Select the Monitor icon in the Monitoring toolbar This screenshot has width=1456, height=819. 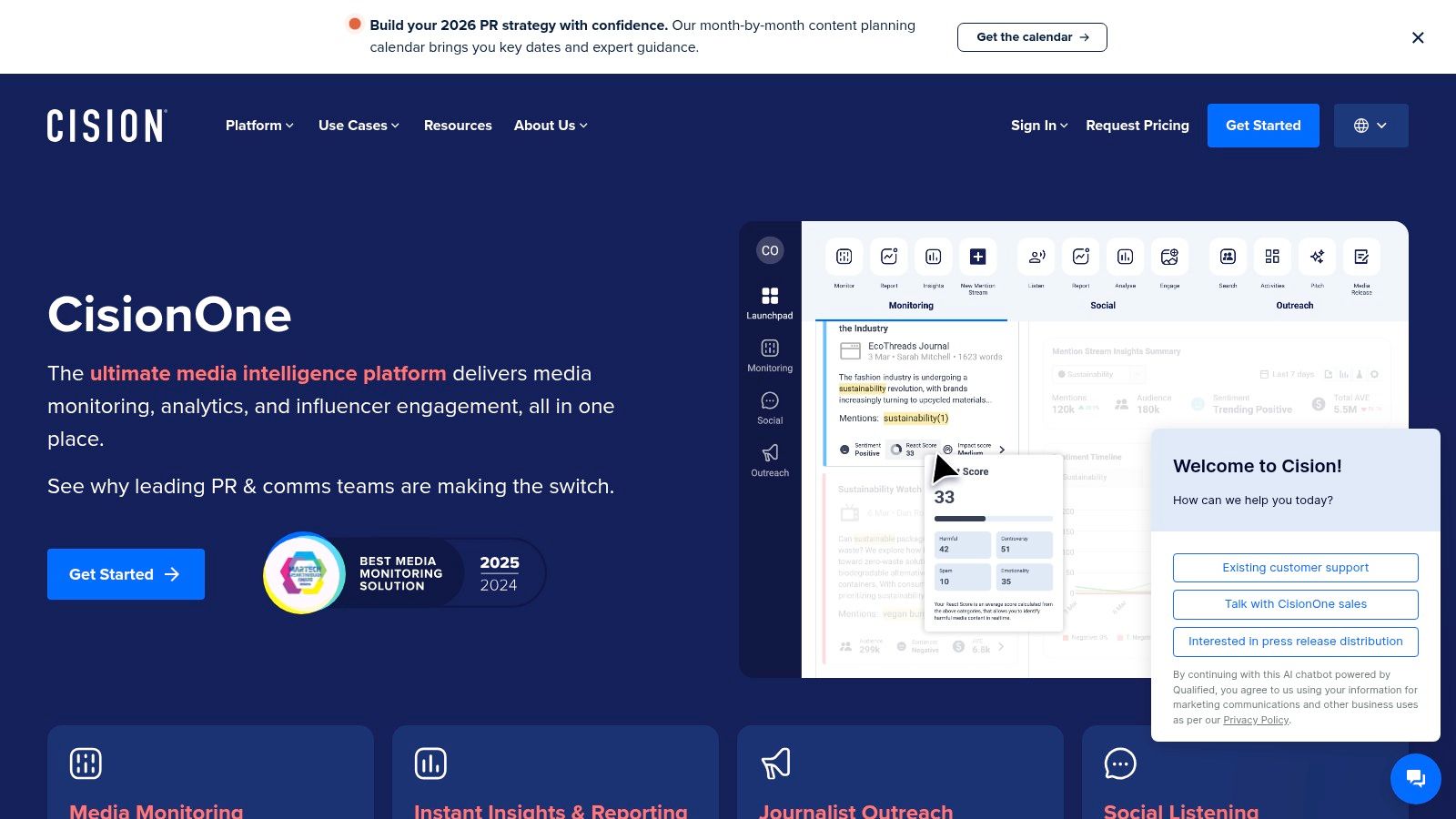tap(844, 257)
